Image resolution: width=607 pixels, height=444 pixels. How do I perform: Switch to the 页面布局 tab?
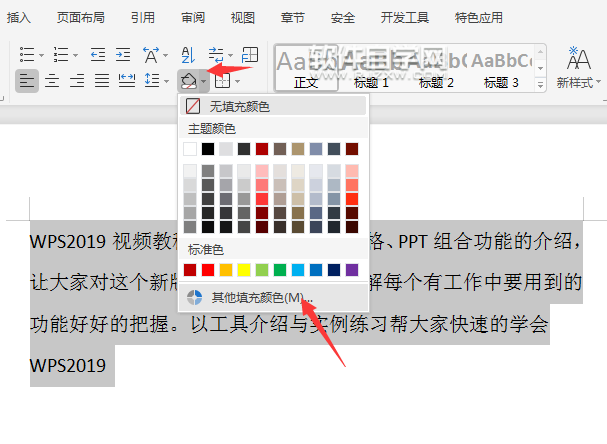(x=81, y=18)
